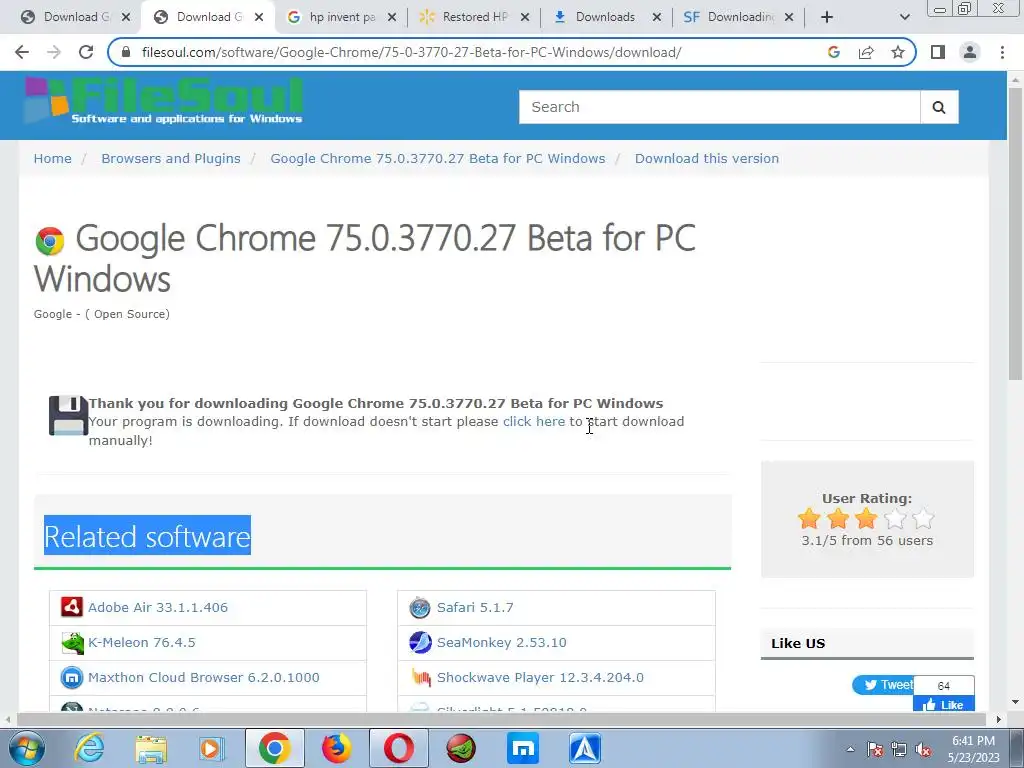Switch to the 'hp invent pa' tab
The width and height of the screenshot is (1024, 768).
point(342,17)
